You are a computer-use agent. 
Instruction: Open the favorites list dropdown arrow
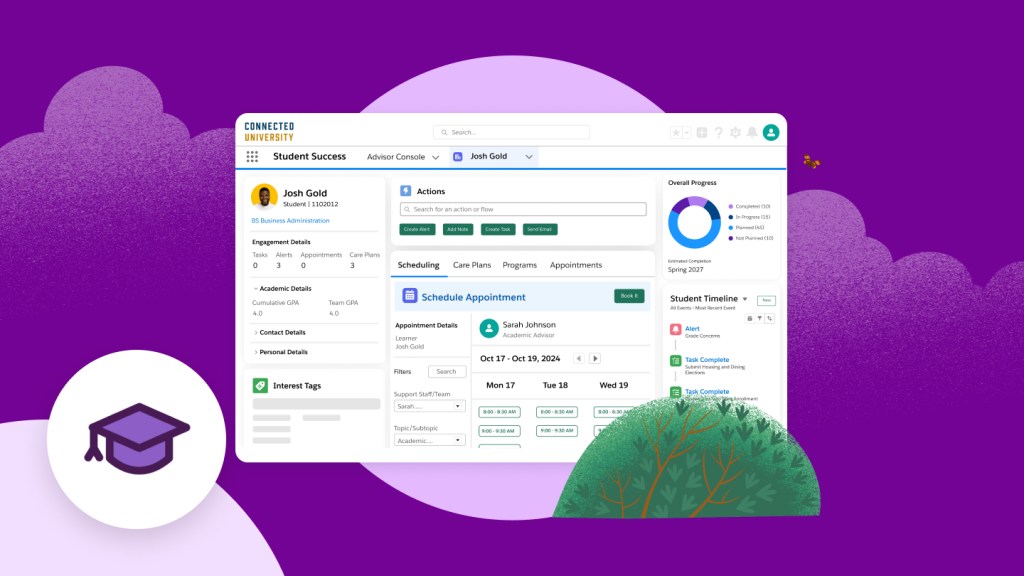click(x=686, y=133)
